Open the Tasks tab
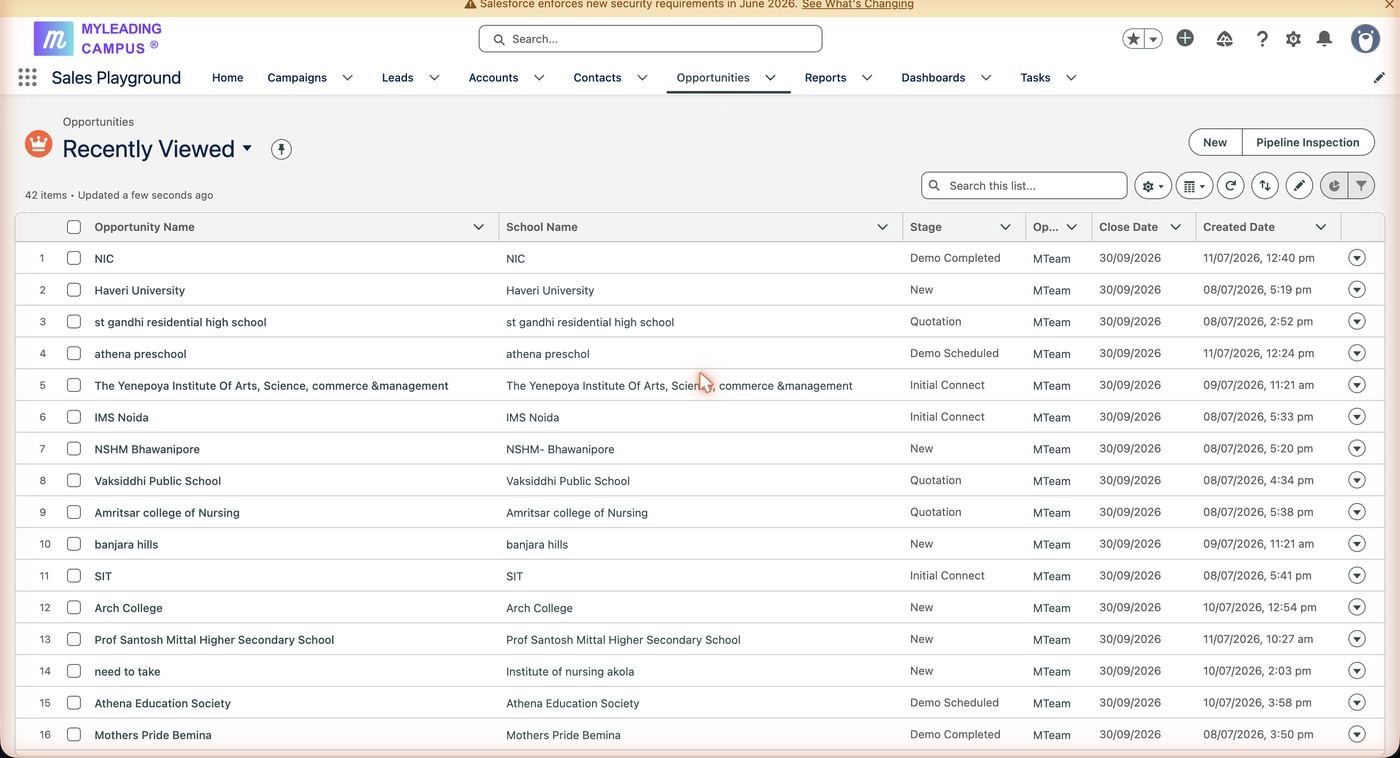This screenshot has height=758, width=1400. pyautogui.click(x=1035, y=77)
